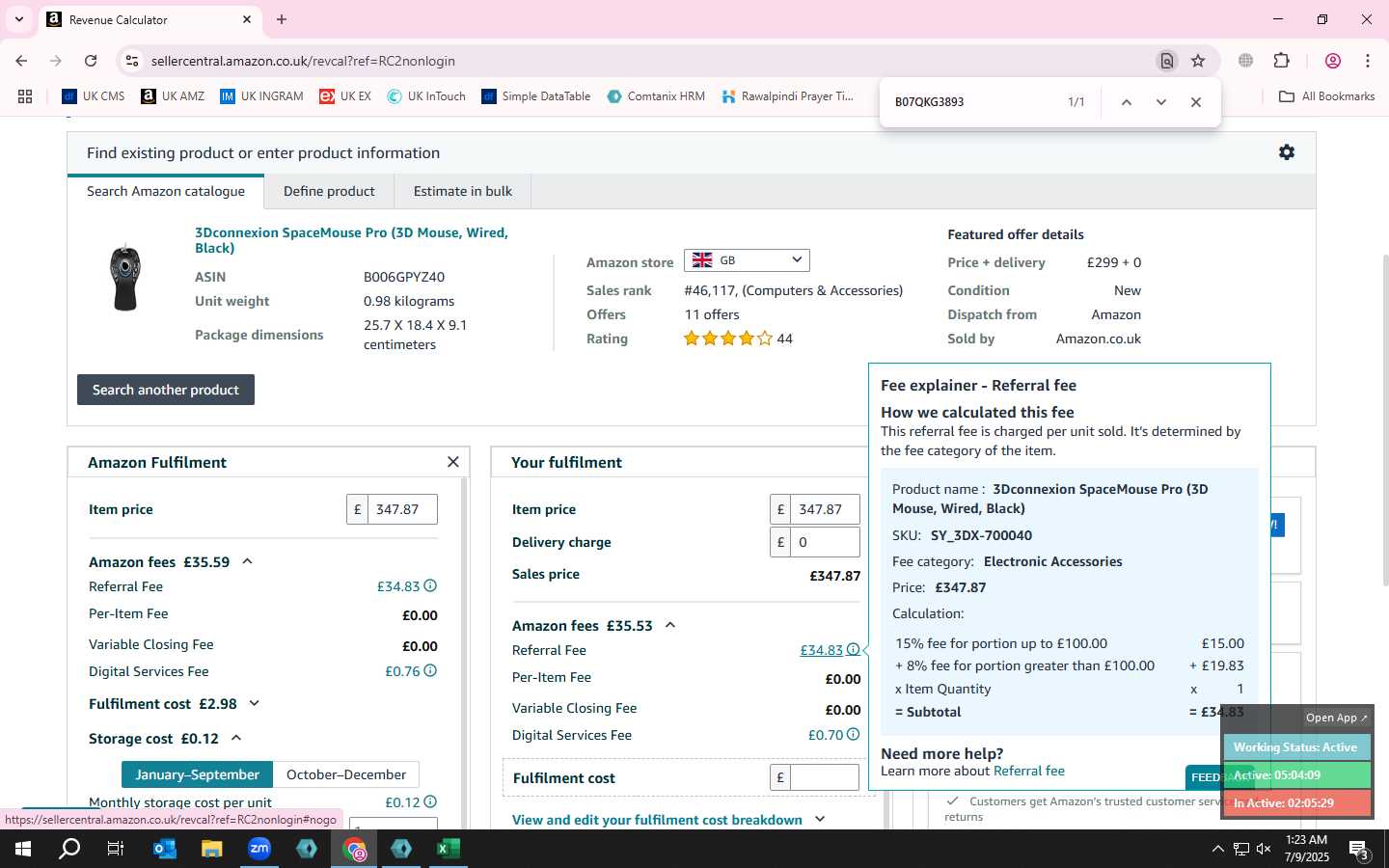Click the Delivery charge input field
The width and height of the screenshot is (1389, 868).
(x=825, y=542)
